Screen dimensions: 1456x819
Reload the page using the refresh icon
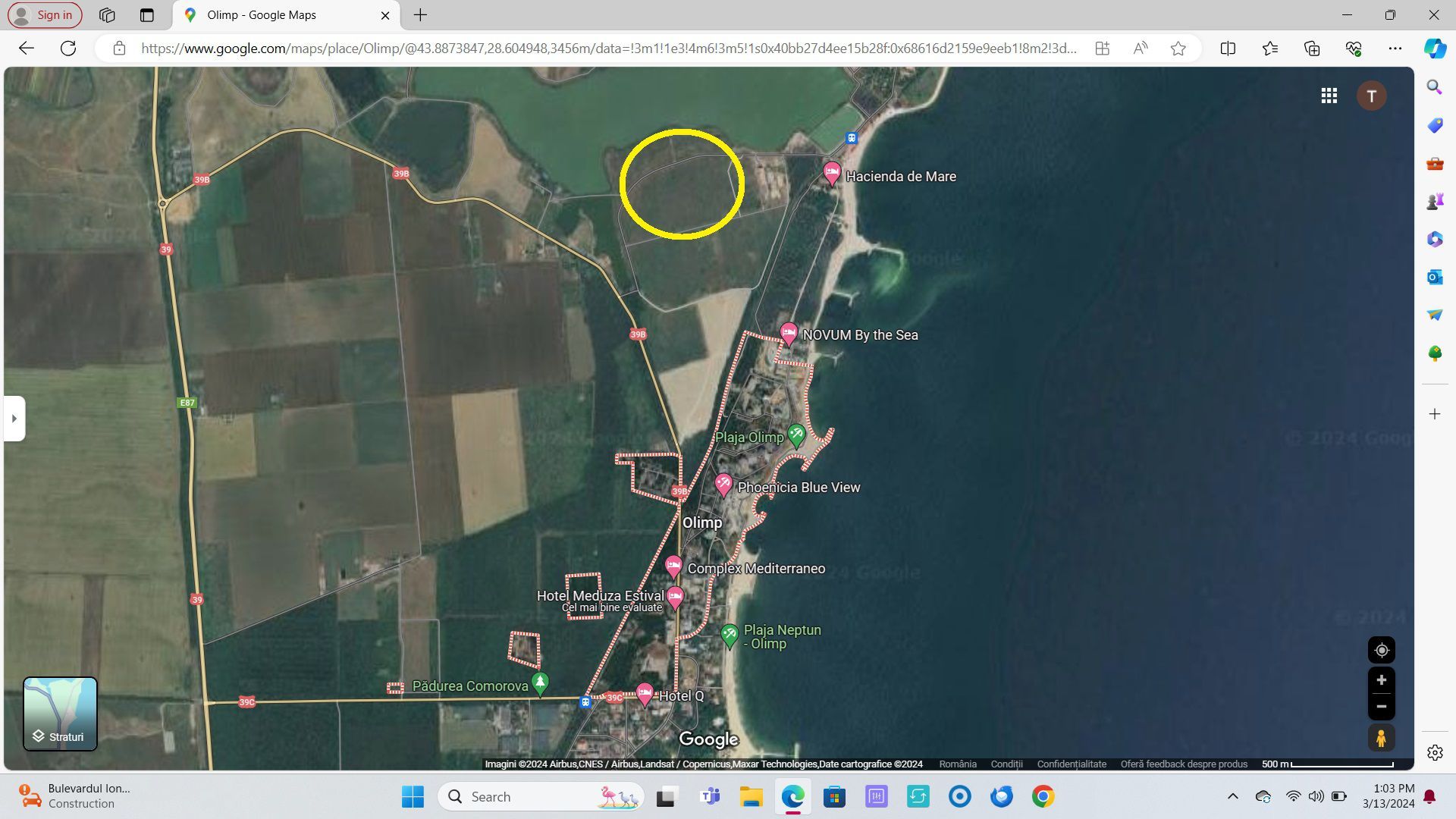68,48
